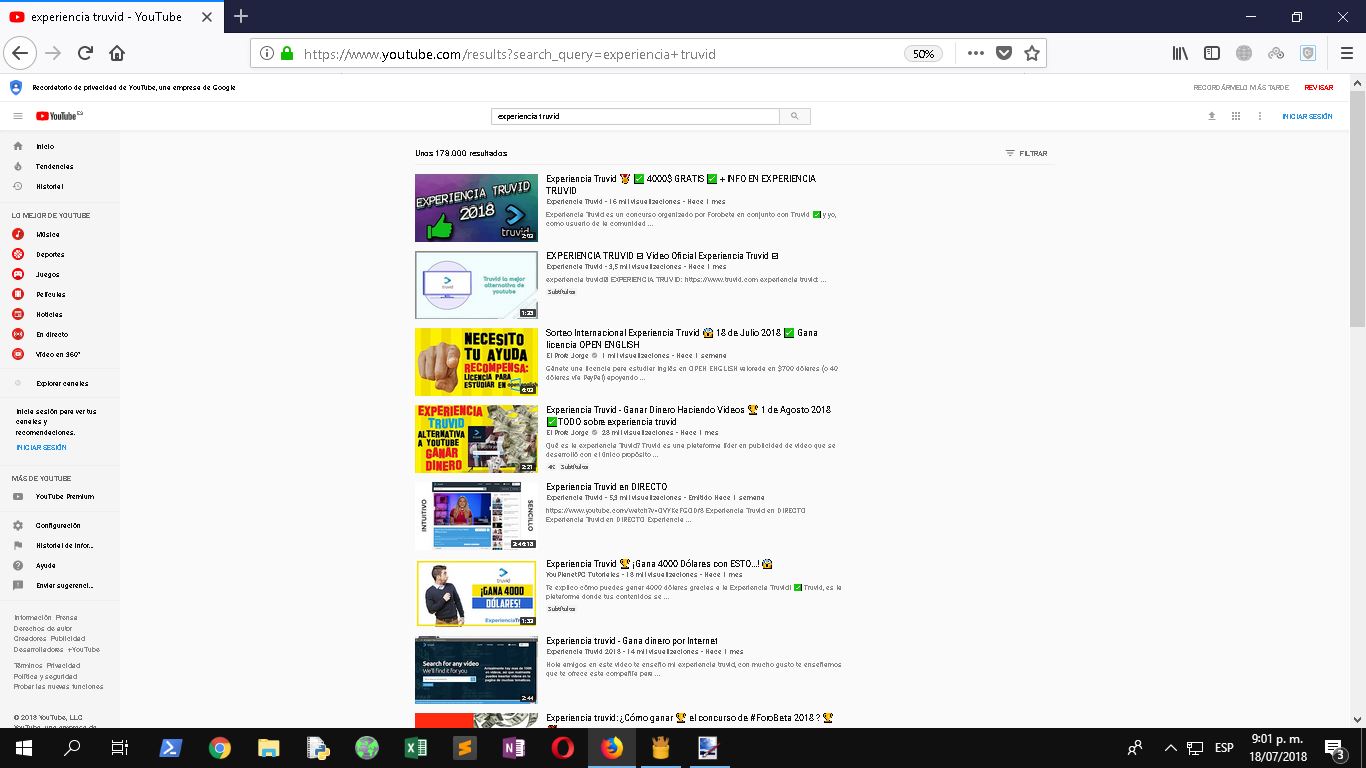Click INICIAR SESIÓN in the top right
1366x768 pixels.
click(1307, 116)
